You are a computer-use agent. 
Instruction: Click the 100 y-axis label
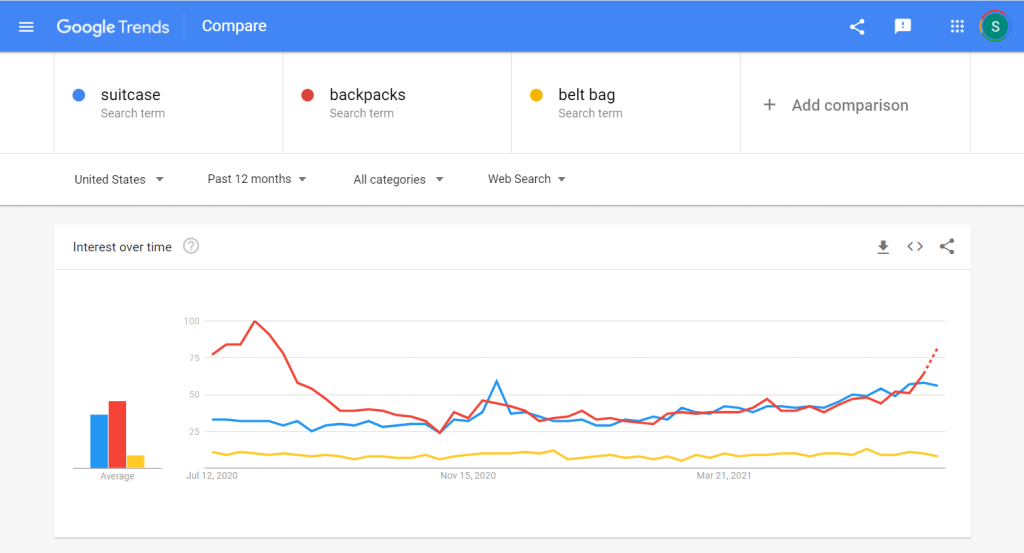191,321
